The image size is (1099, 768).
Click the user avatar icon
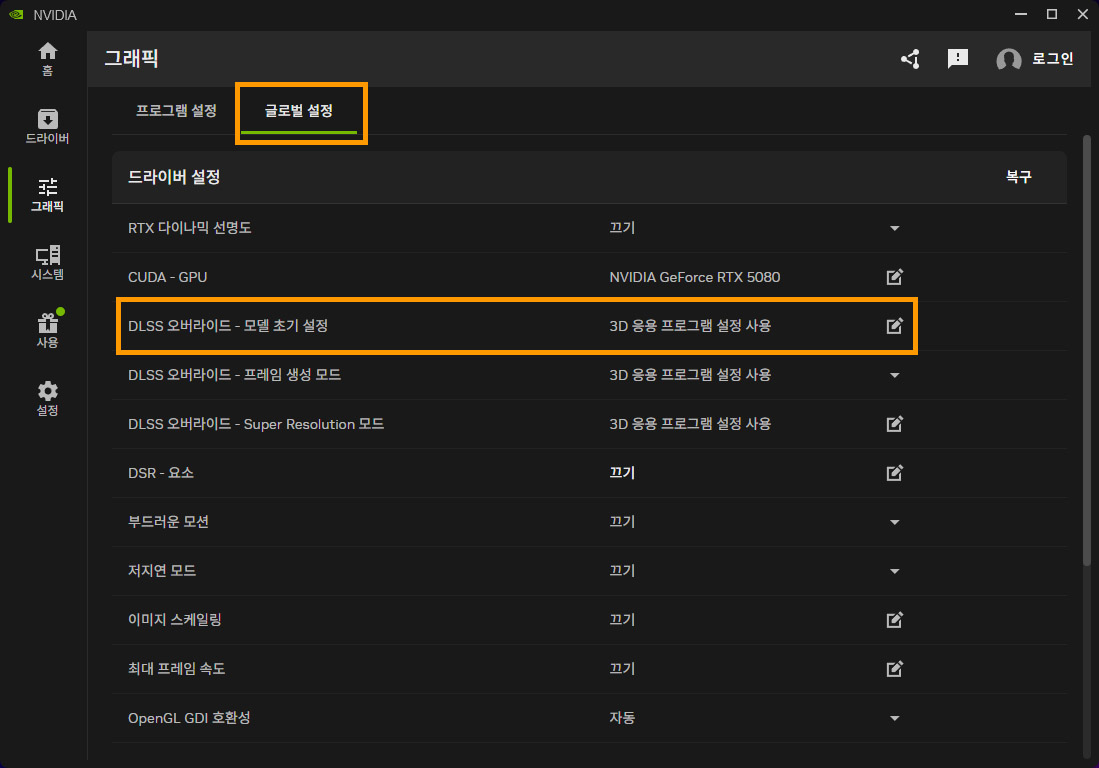click(x=1009, y=60)
